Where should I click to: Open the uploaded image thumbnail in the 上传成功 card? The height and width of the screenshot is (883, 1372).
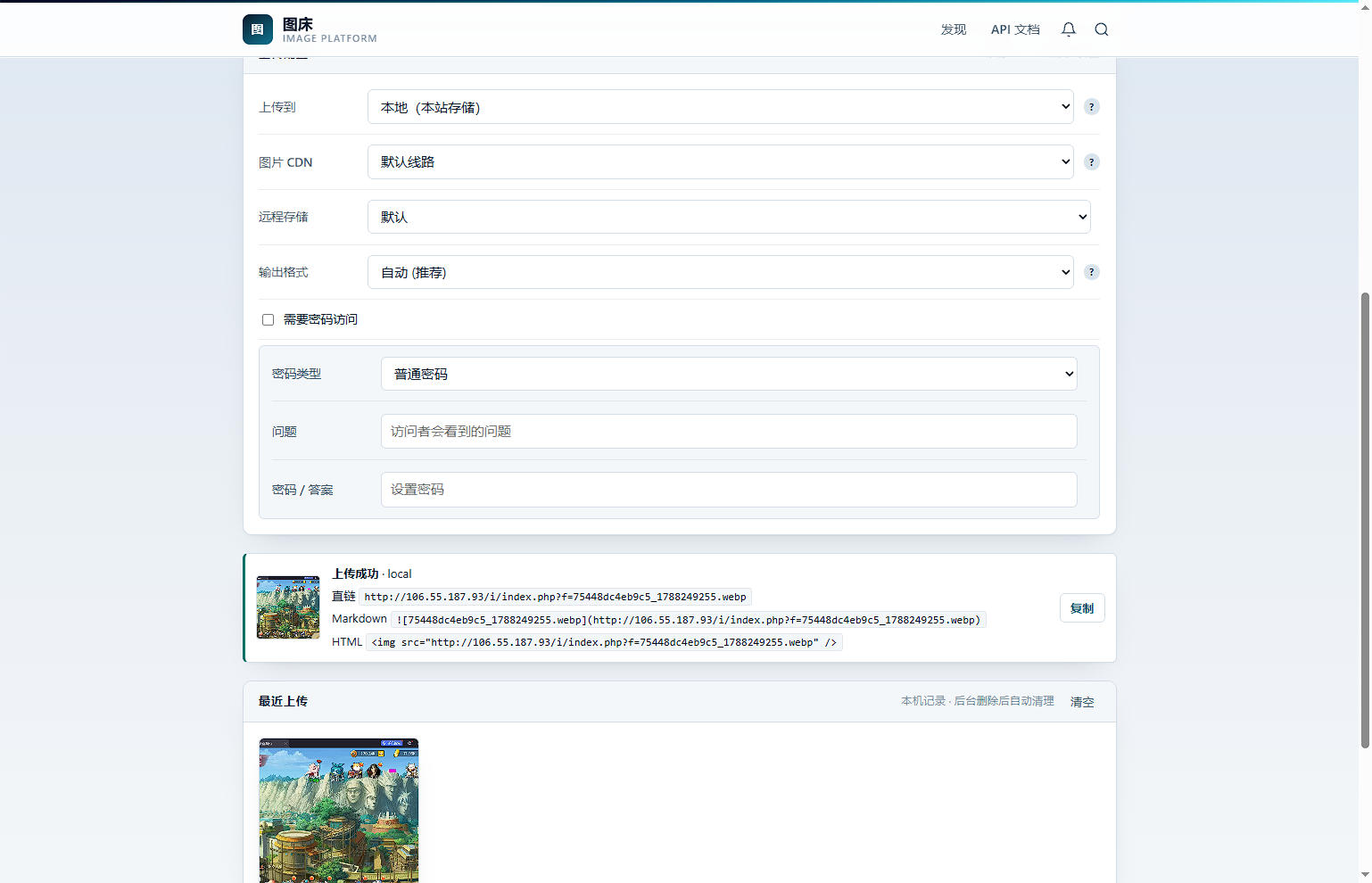pyautogui.click(x=288, y=607)
